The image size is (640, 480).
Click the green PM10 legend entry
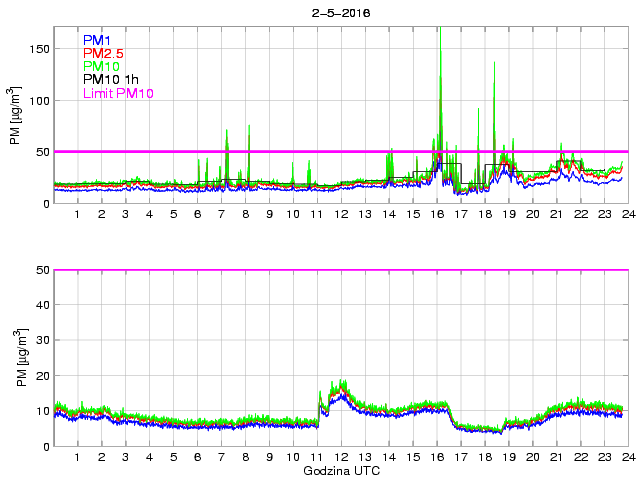[102, 66]
